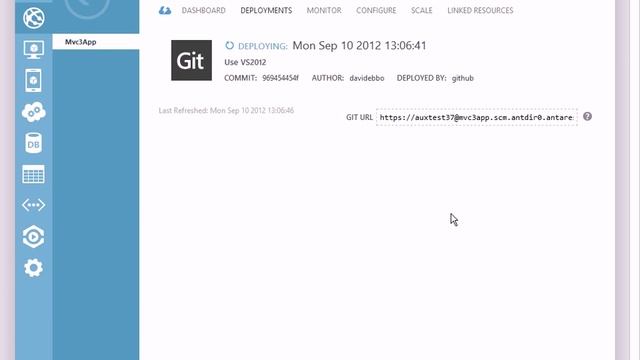
Task: Switch to the Monitor tab
Action: pos(324,11)
